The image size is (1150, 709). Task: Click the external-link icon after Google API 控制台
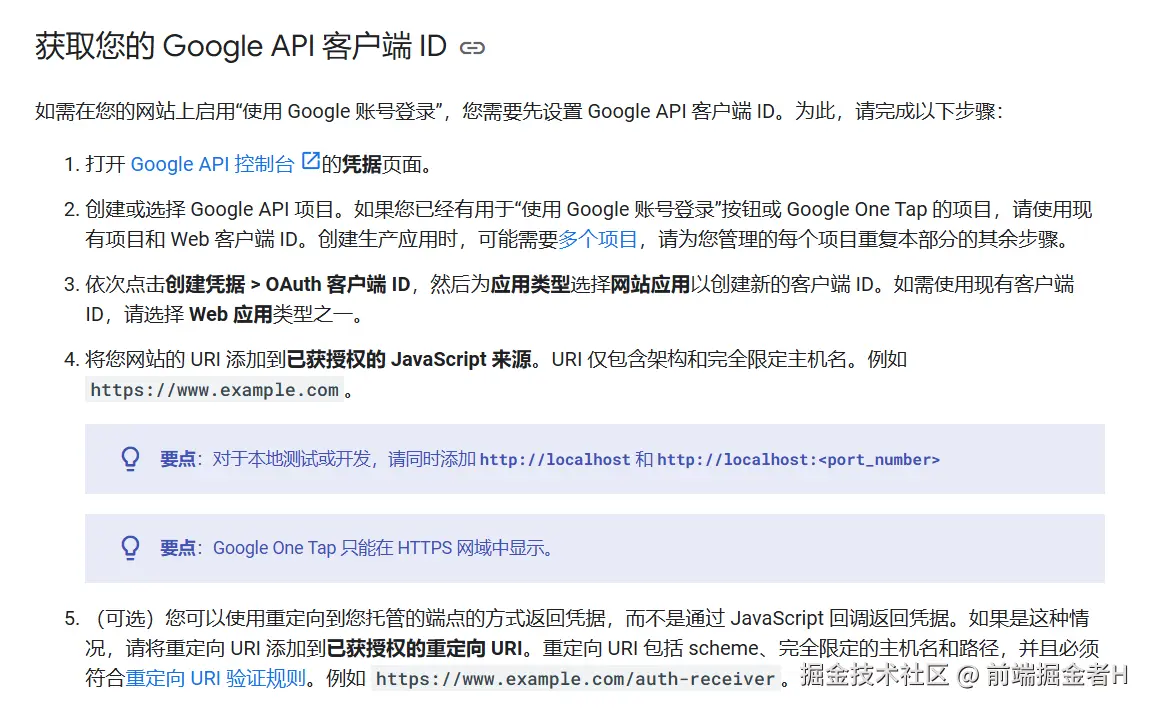click(311, 162)
